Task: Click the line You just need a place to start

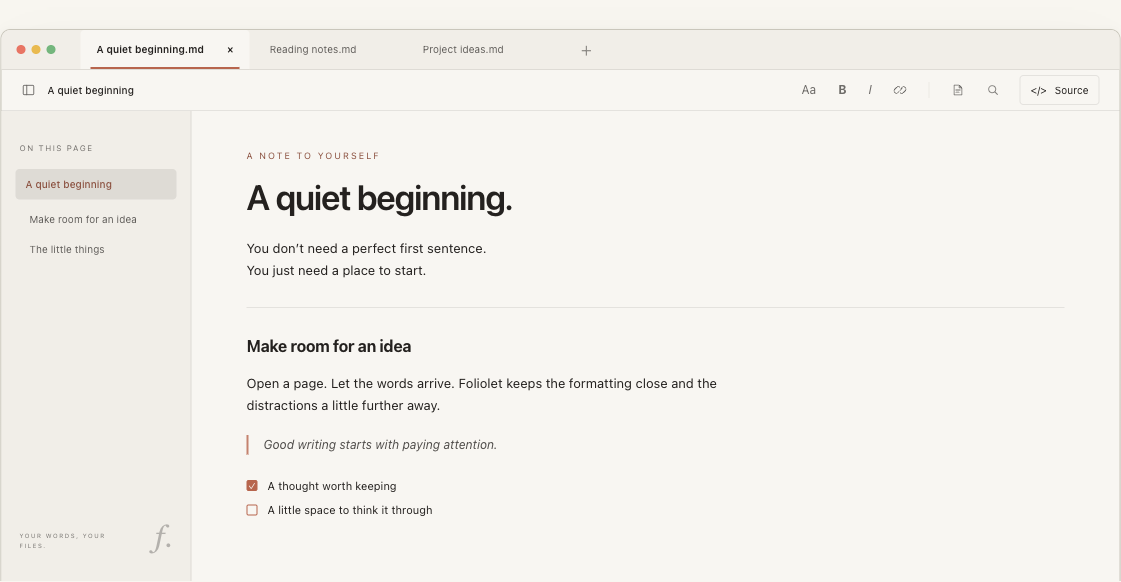Action: [336, 271]
